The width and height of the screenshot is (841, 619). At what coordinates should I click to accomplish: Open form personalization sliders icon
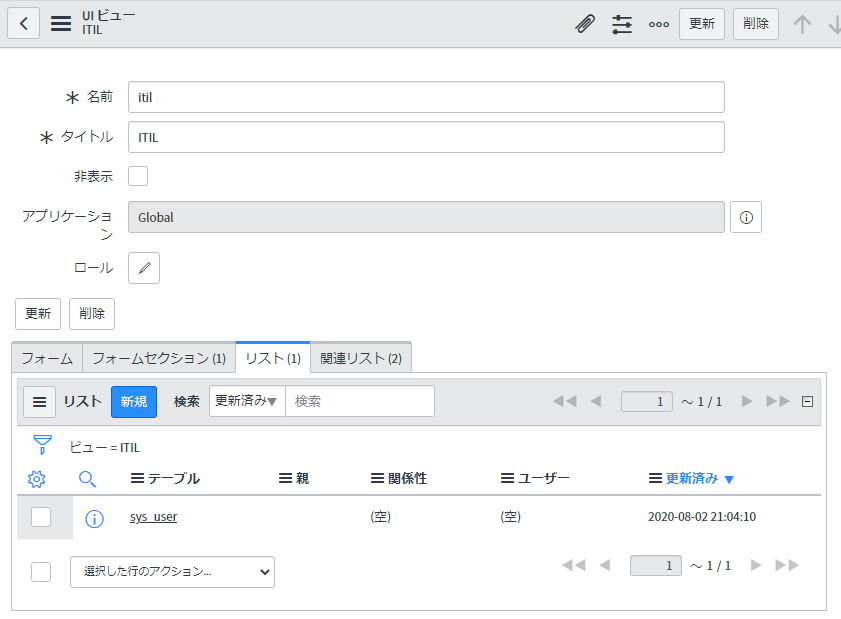622,24
